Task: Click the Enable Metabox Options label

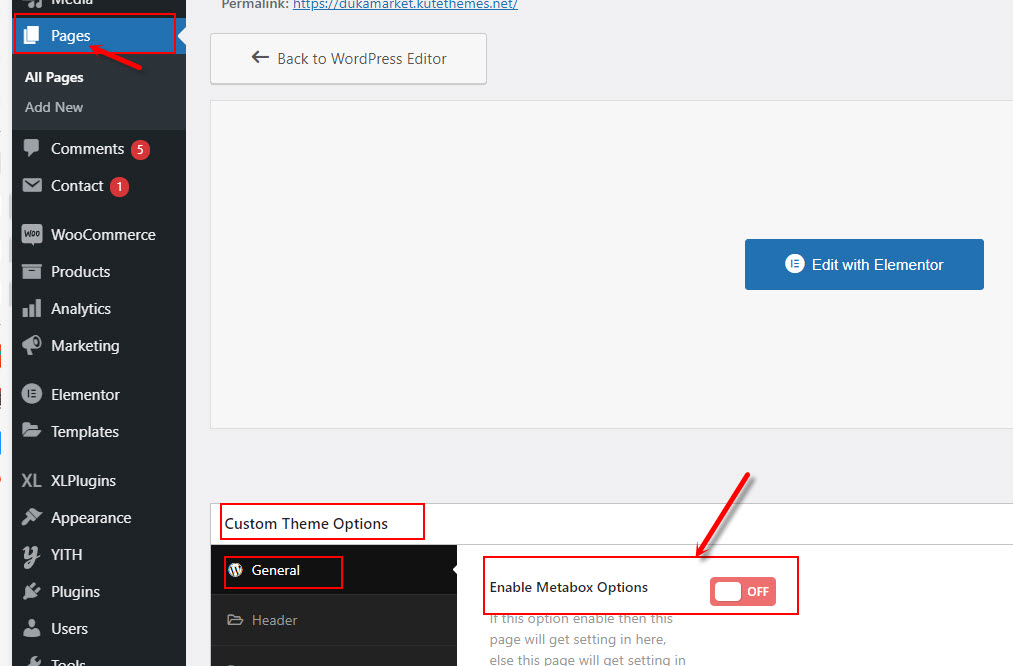Action: (569, 587)
